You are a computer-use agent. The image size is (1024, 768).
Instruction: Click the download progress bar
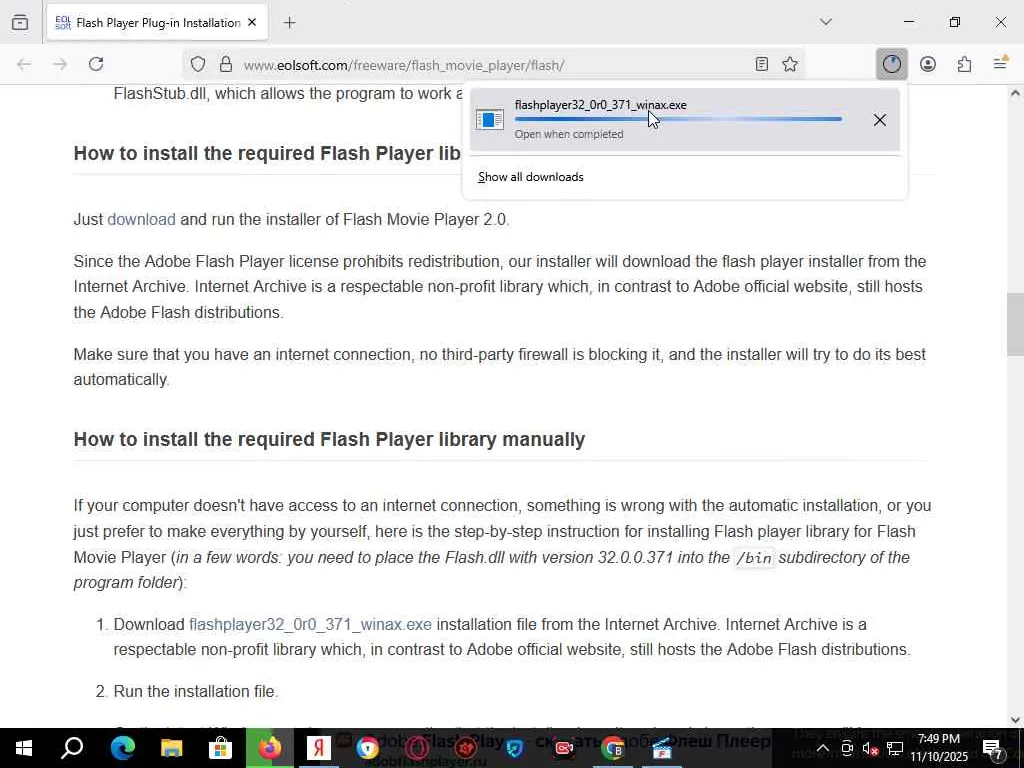pyautogui.click(x=678, y=119)
